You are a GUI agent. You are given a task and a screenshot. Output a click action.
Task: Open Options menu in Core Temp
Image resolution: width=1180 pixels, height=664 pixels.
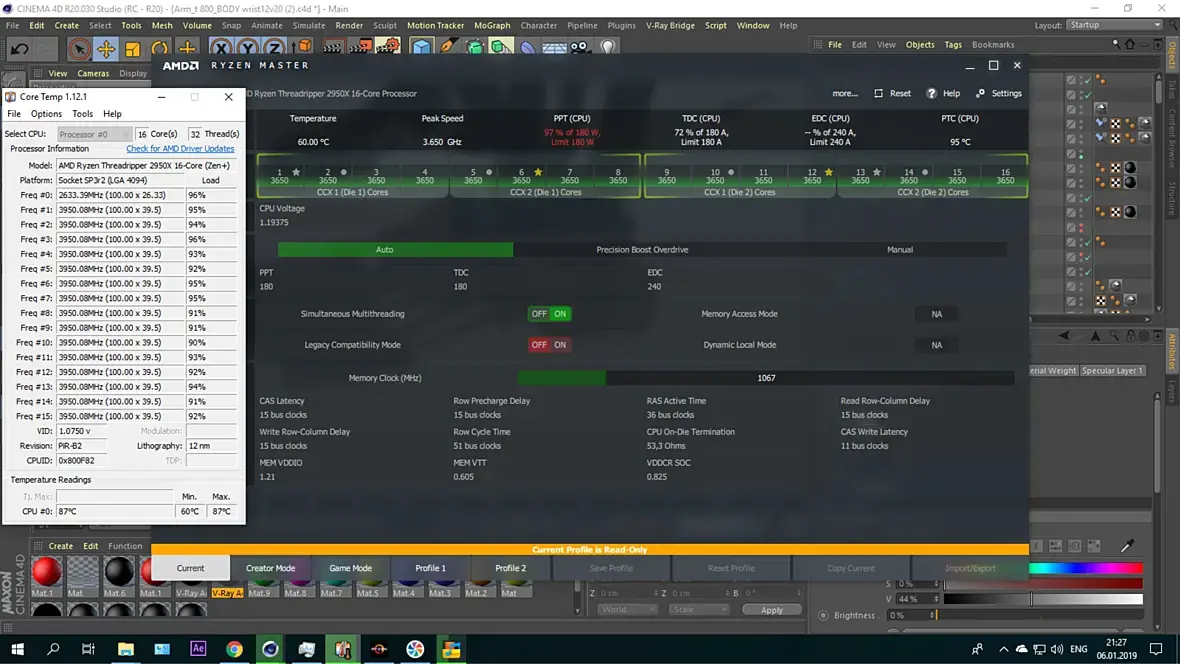[x=46, y=114]
